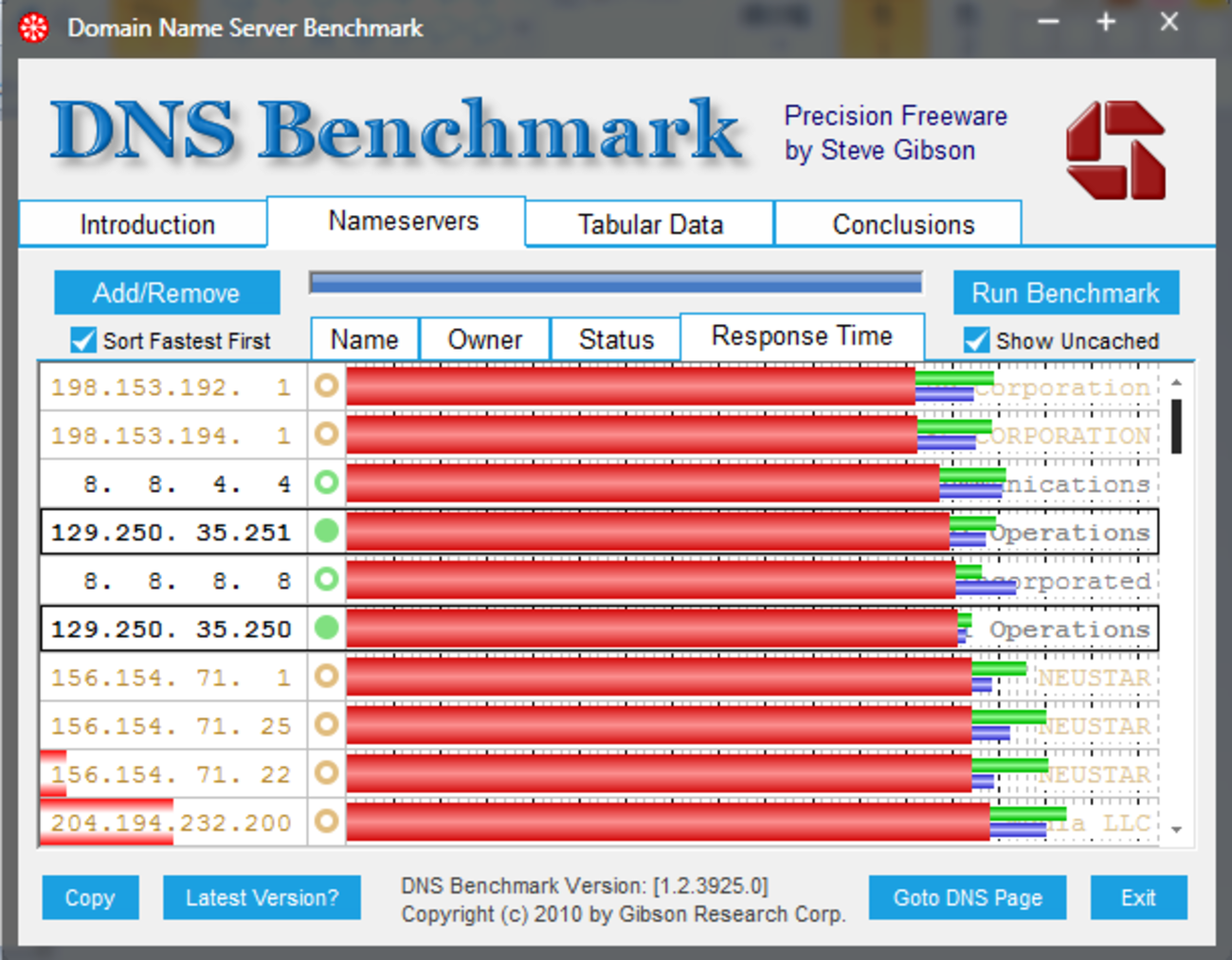Select the Response Time sub-tab
Screen dimensions: 1232x960
[x=803, y=336]
